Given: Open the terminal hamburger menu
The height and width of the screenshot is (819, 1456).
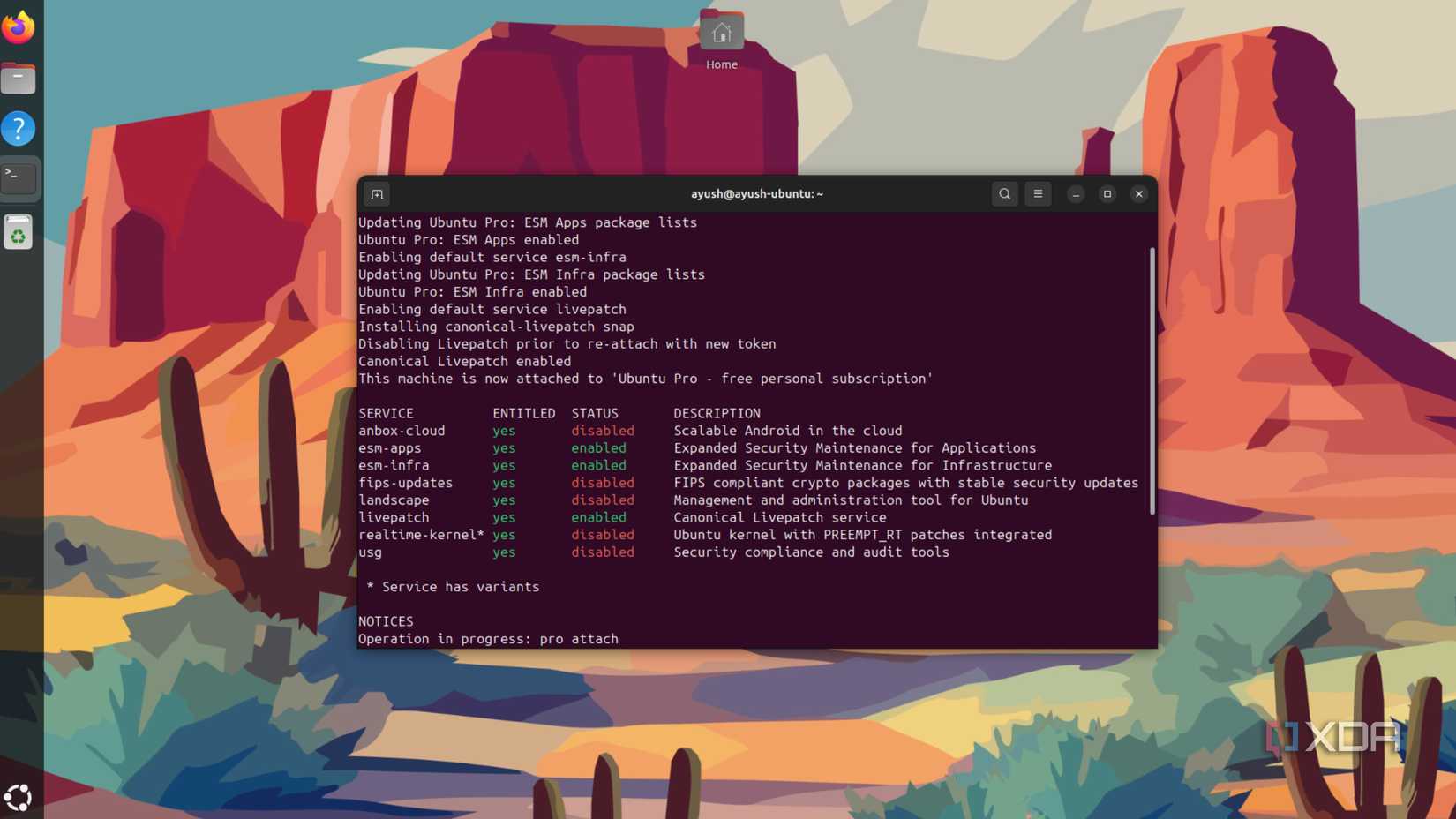Looking at the screenshot, I should [x=1038, y=193].
